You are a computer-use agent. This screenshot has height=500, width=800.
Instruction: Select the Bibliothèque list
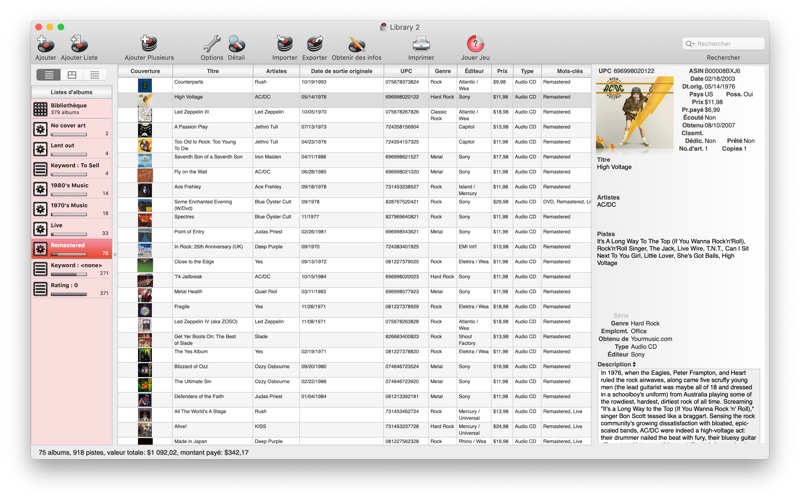(72, 109)
